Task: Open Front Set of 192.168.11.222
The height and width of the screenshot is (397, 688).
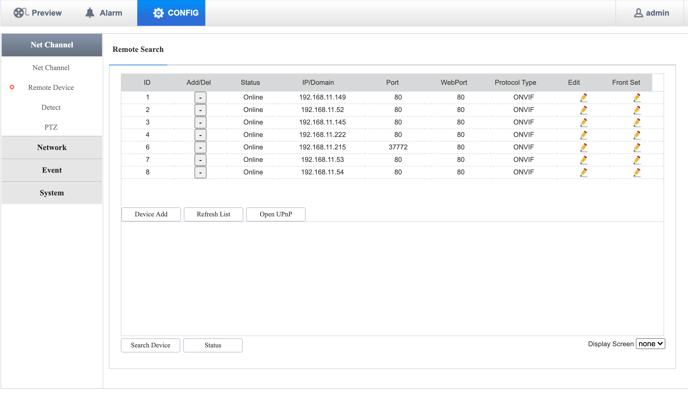Action: click(x=637, y=135)
